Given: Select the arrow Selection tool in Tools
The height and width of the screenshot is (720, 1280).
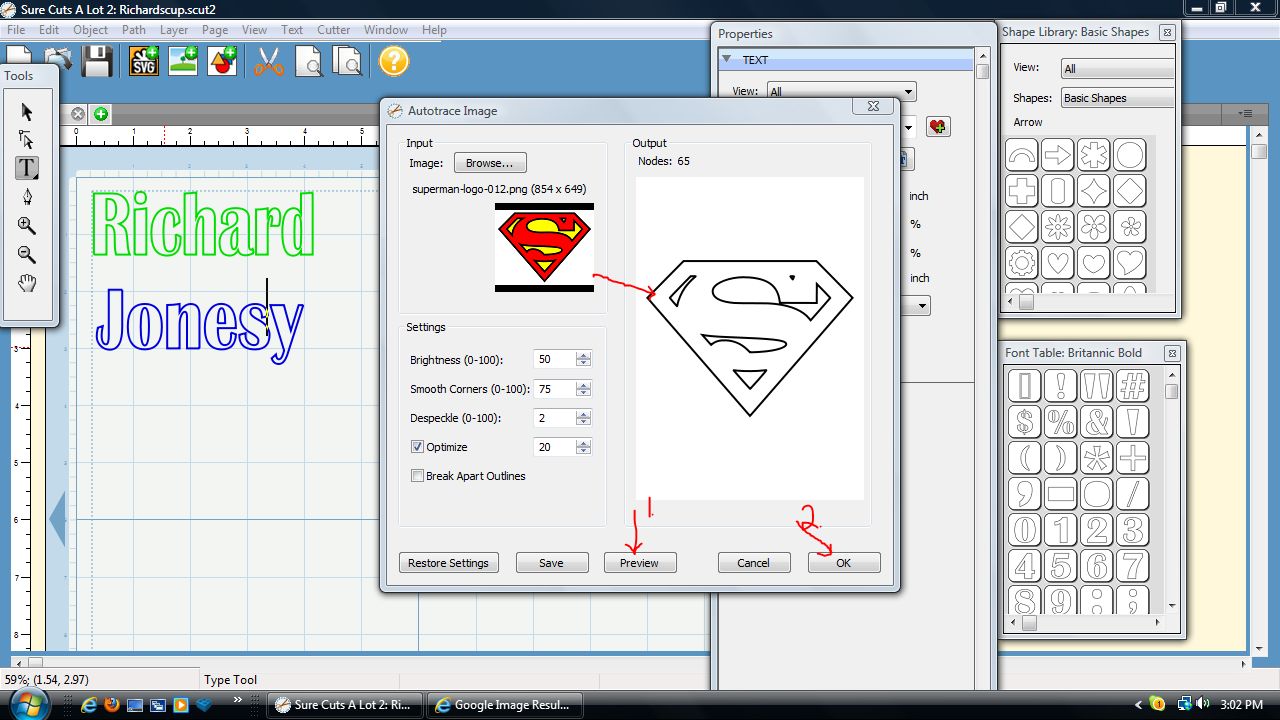Looking at the screenshot, I should click(x=27, y=112).
